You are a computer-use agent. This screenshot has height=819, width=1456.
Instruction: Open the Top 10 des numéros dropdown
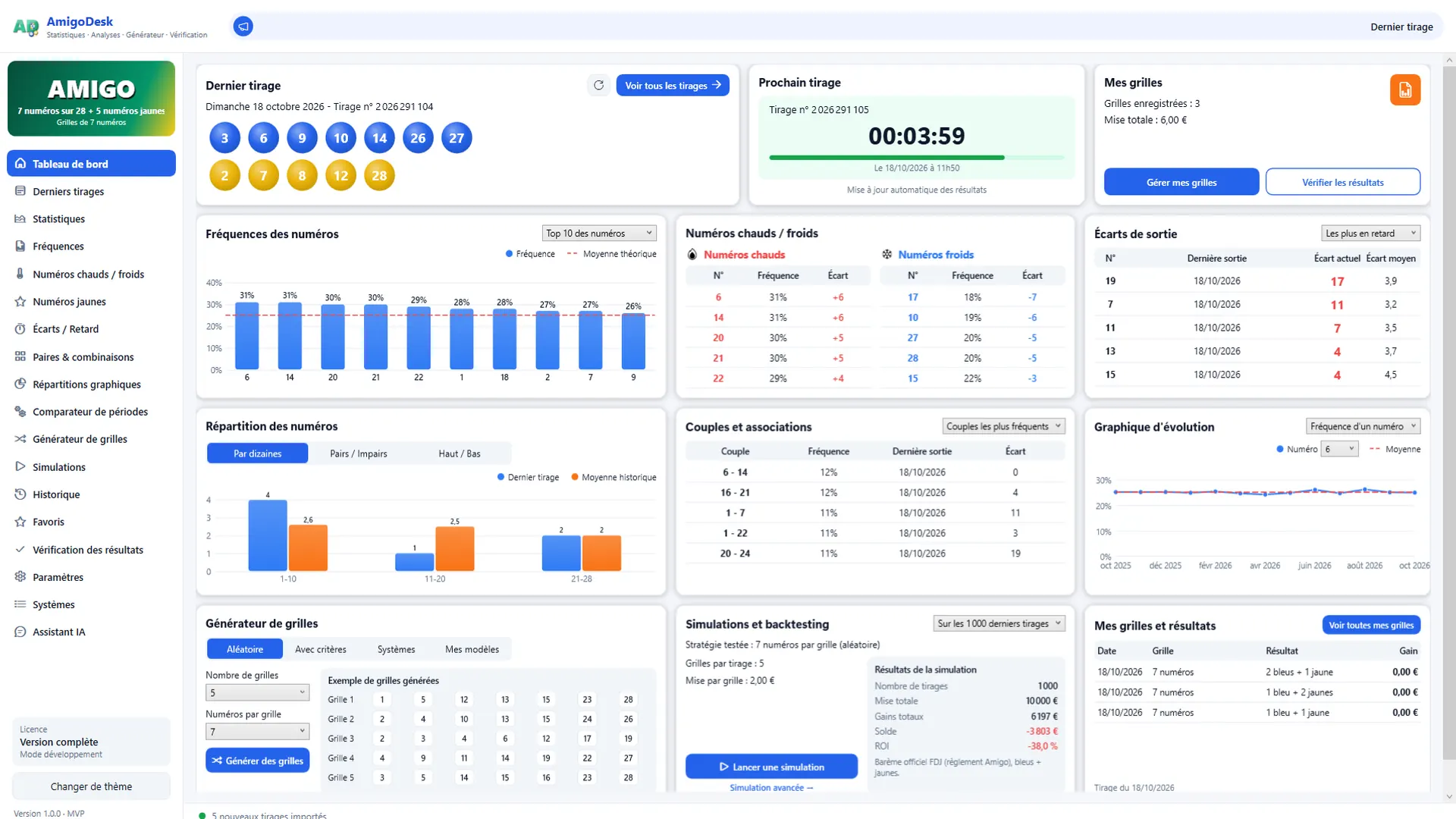click(x=599, y=234)
